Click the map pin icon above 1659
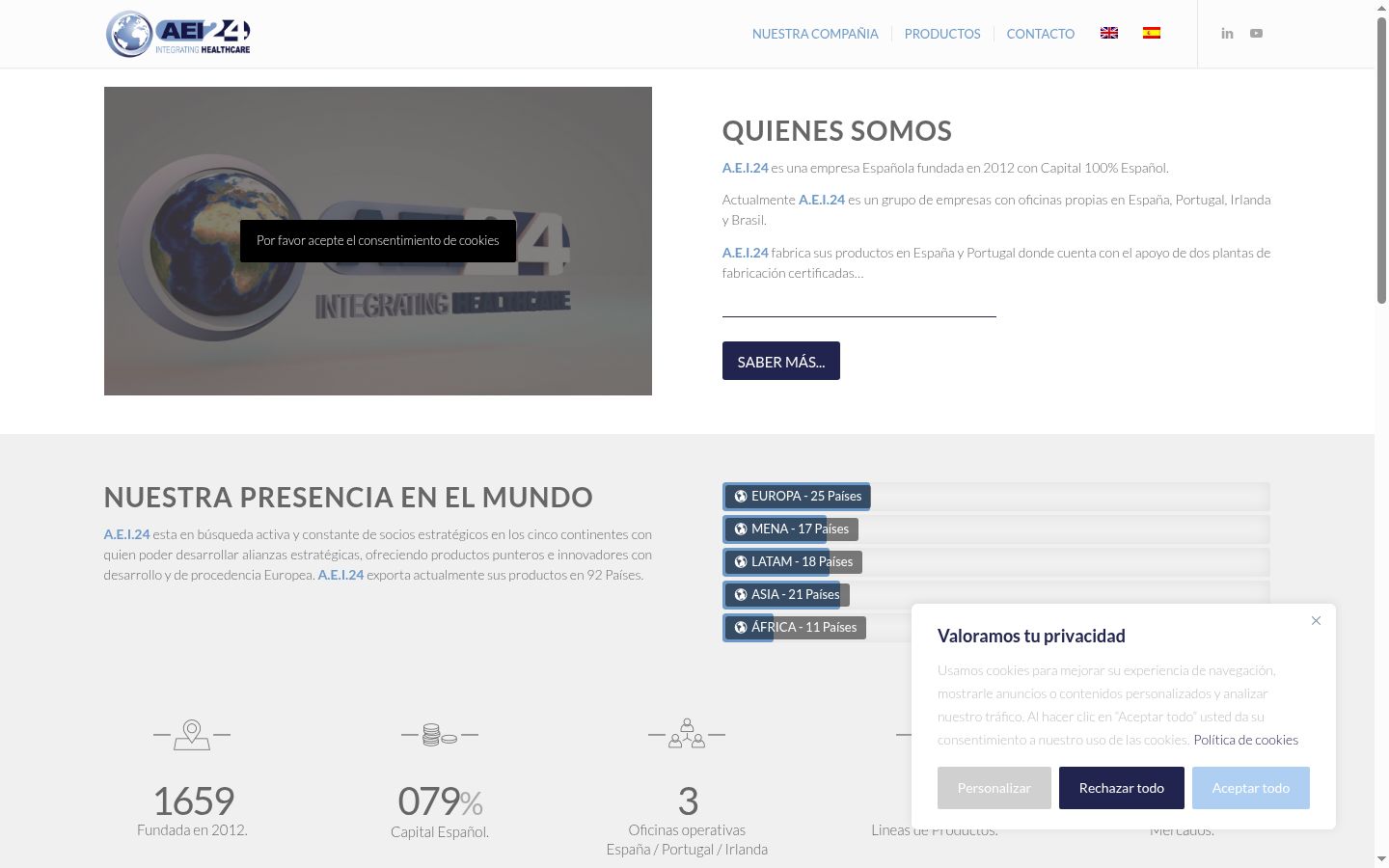The image size is (1389, 868). [192, 735]
